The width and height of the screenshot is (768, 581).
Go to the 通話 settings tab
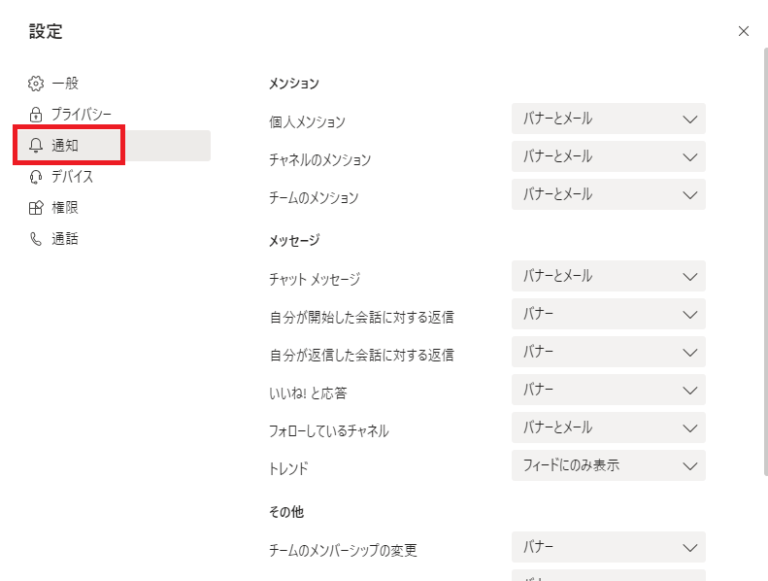pos(65,239)
